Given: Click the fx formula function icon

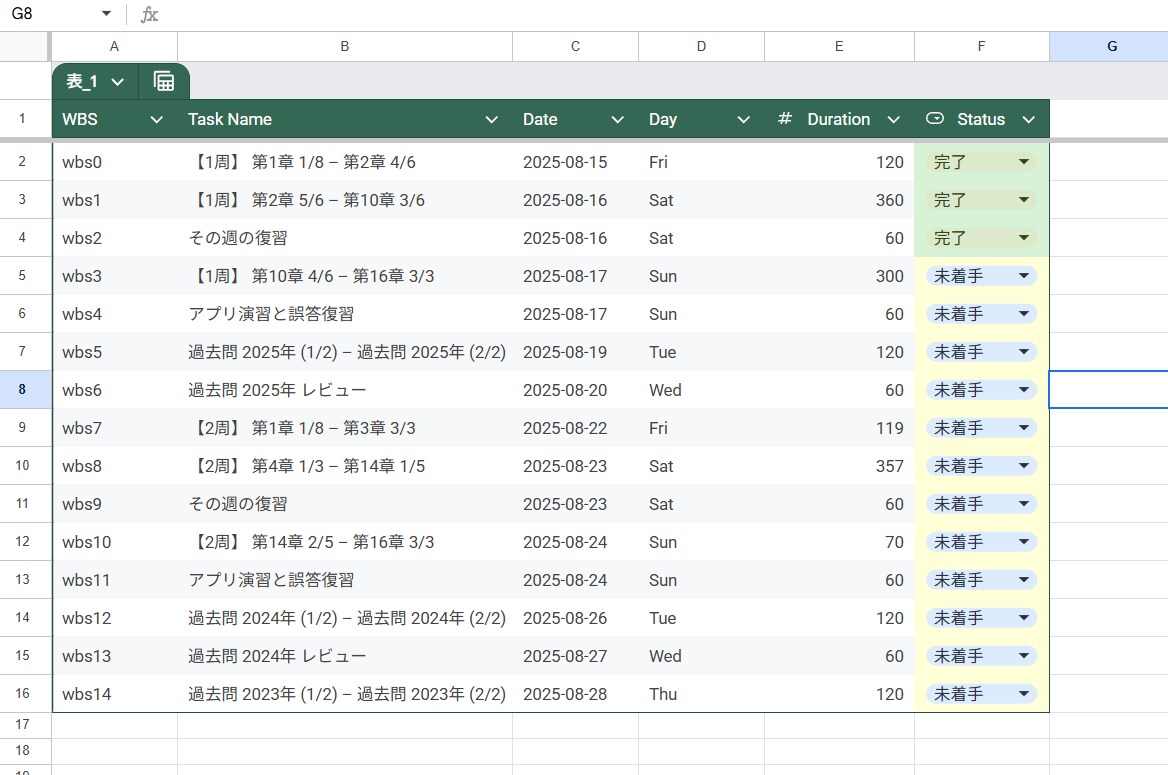Looking at the screenshot, I should click(149, 14).
